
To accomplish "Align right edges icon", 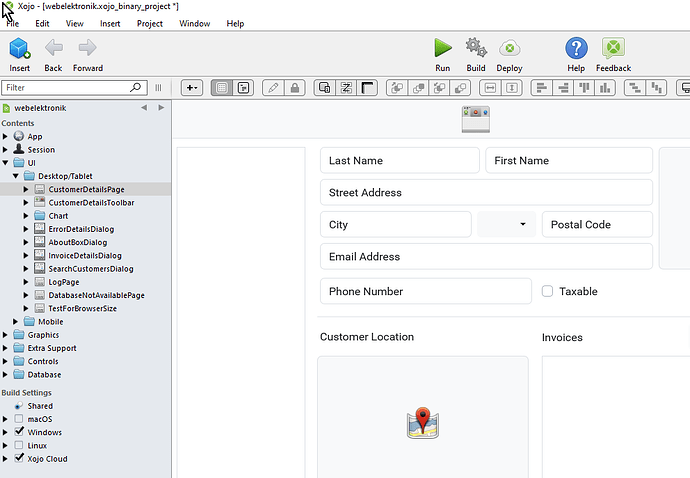I will 563,88.
